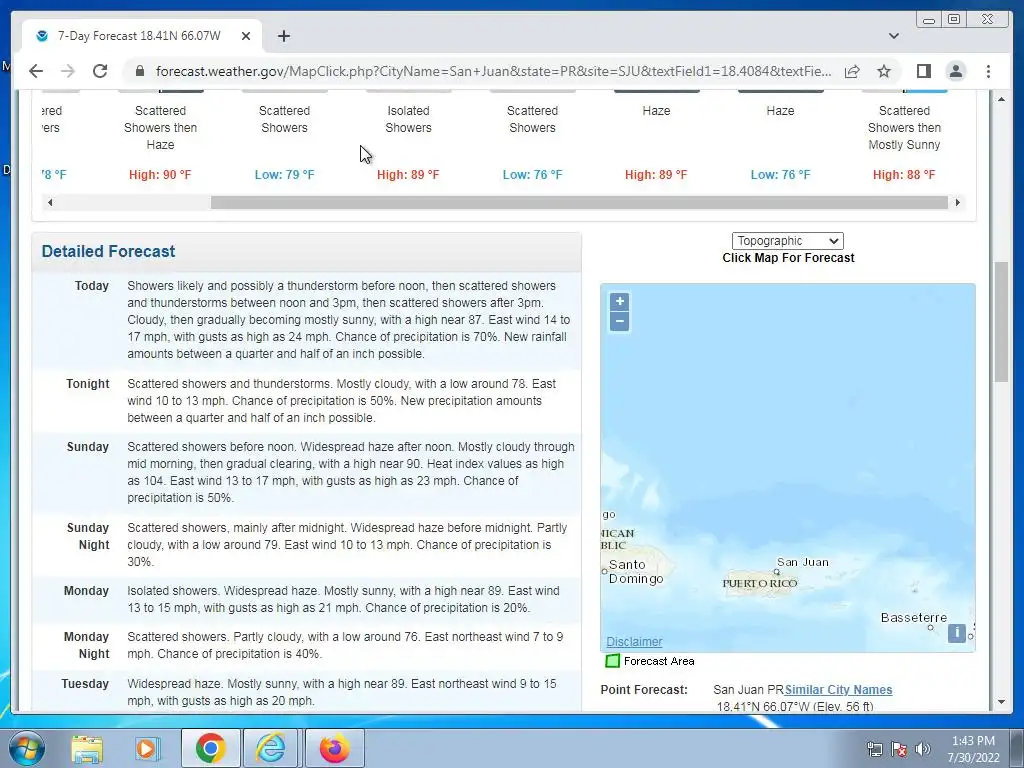Open the map info button
1024x768 pixels.
(957, 633)
